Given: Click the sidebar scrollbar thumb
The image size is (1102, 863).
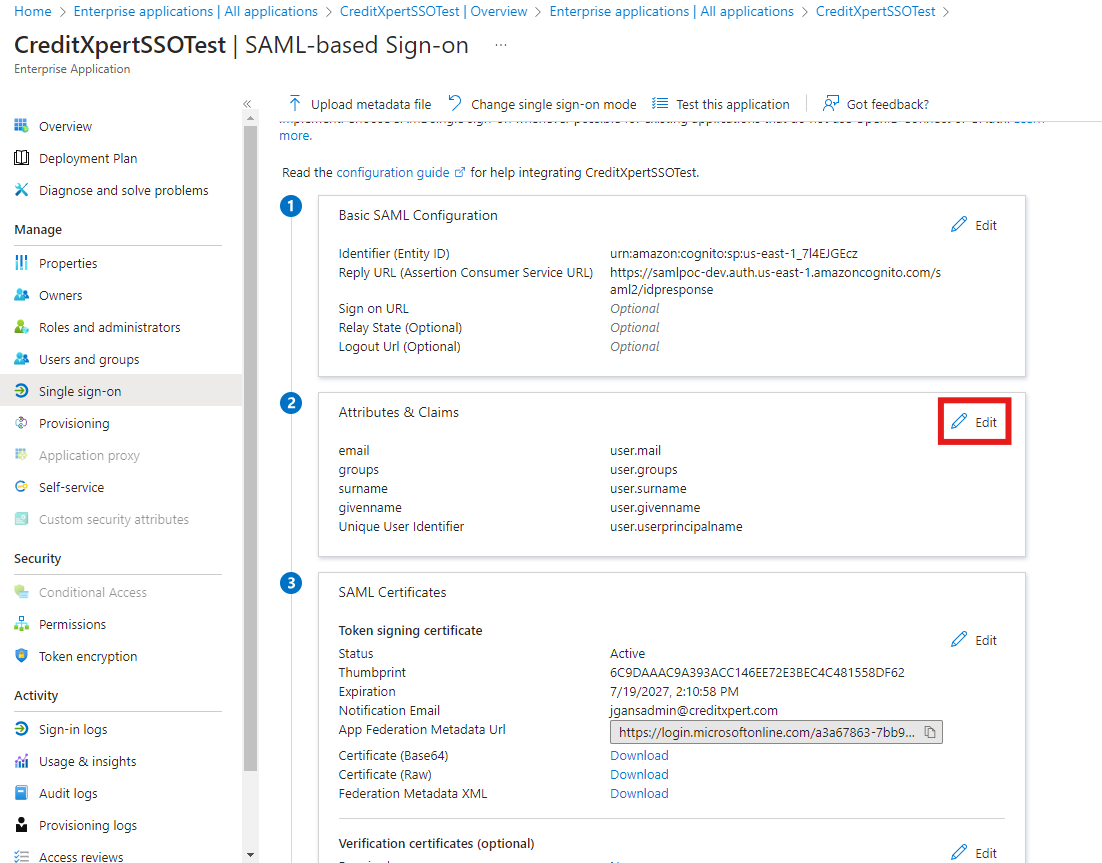Looking at the screenshot, I should [250, 448].
